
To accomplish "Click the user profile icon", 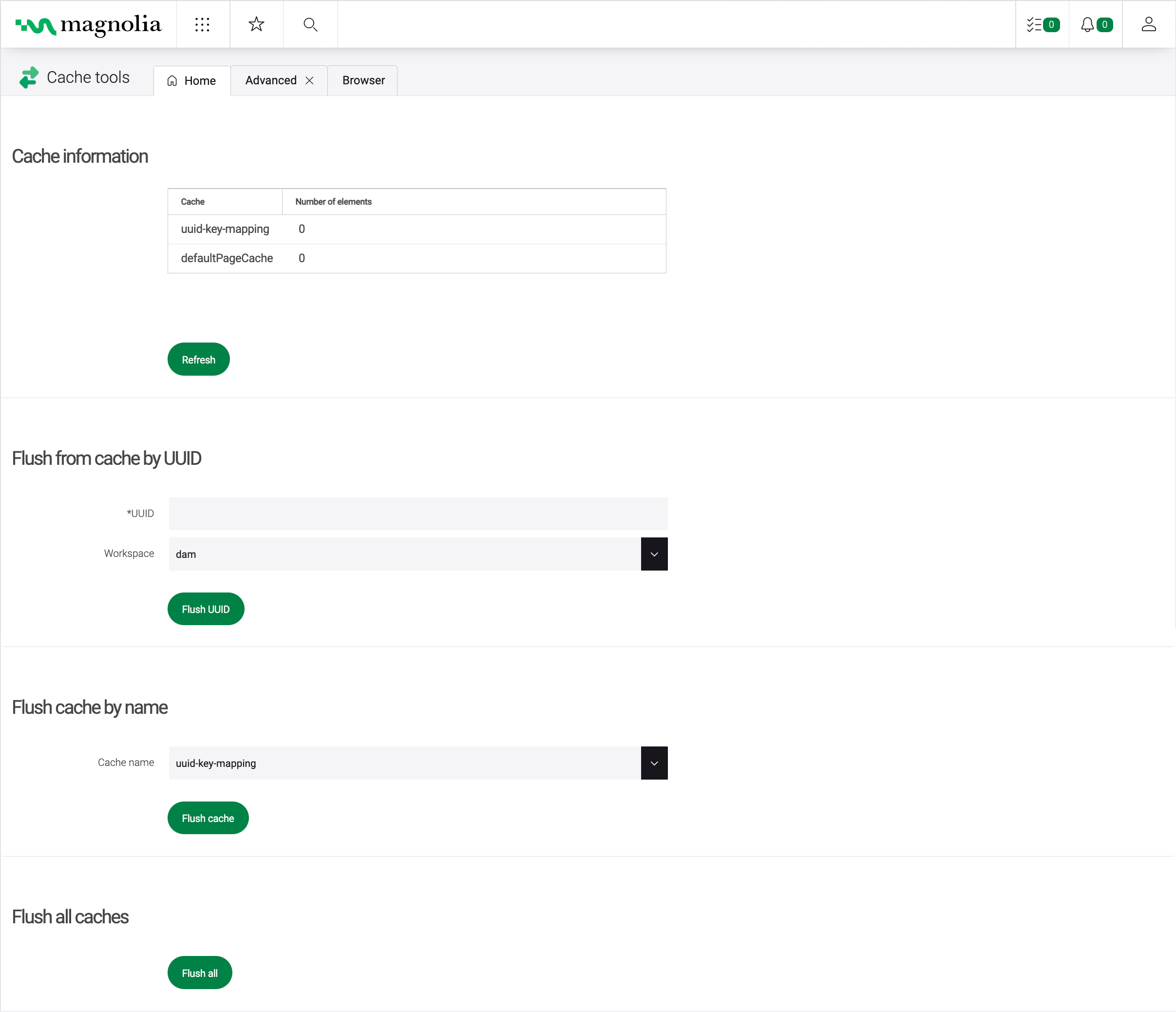I will pyautogui.click(x=1148, y=24).
